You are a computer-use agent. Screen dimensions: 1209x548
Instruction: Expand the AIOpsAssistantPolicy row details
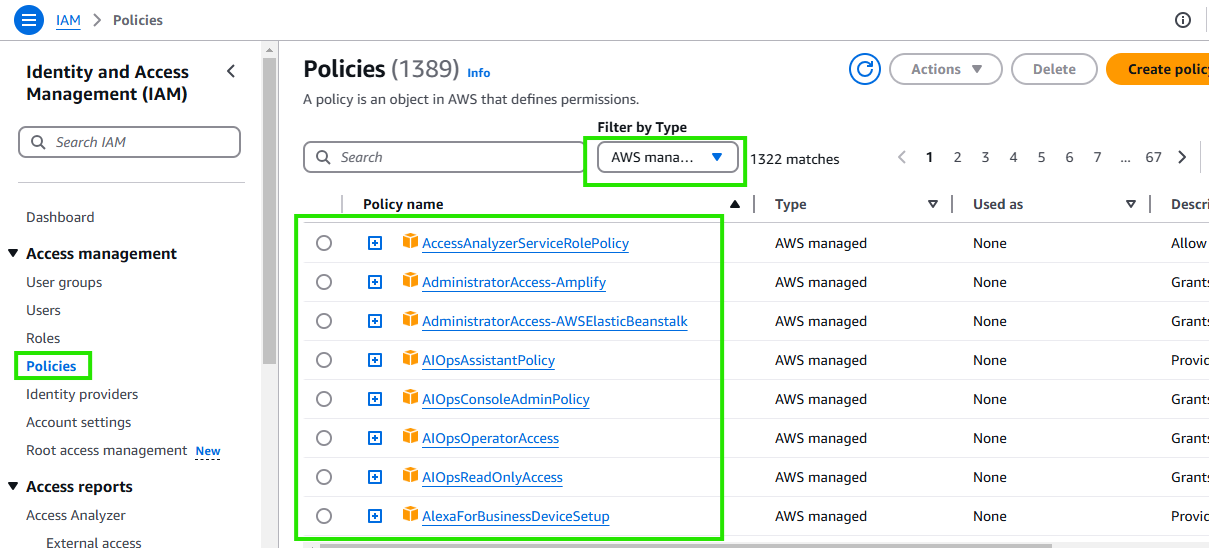(375, 360)
